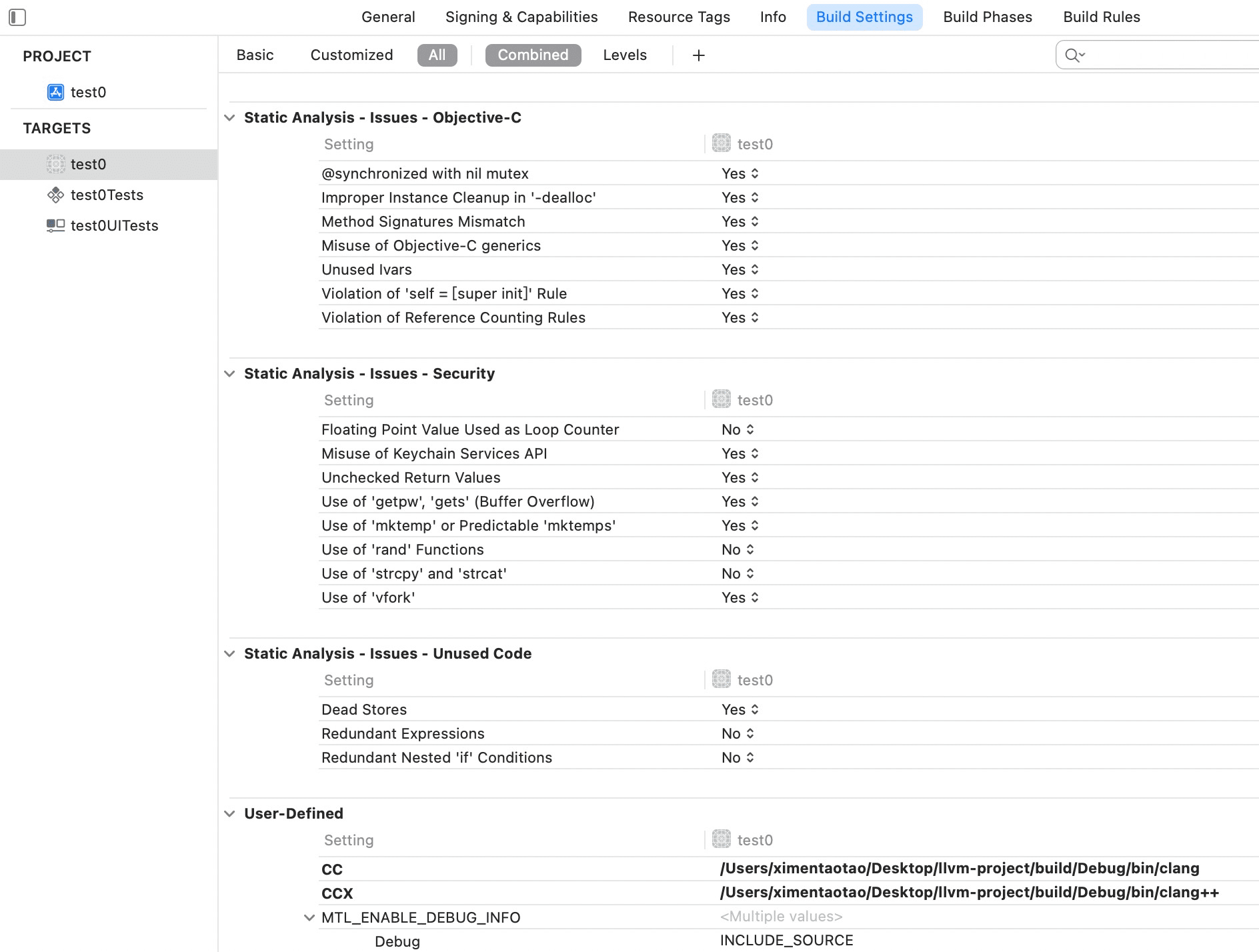Change Floating Point Loop Counter value
The image size is (1259, 952).
[x=738, y=429]
